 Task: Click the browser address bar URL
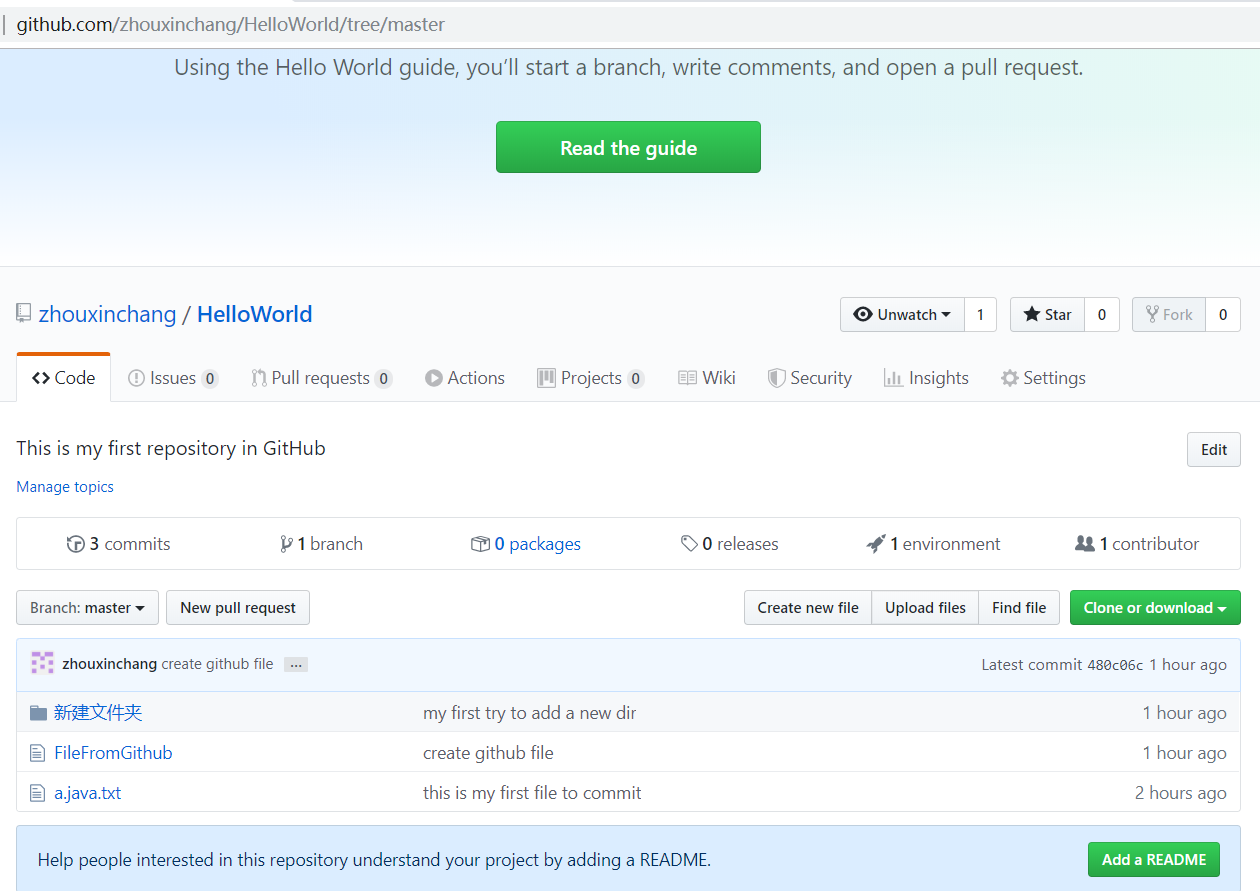click(x=231, y=24)
